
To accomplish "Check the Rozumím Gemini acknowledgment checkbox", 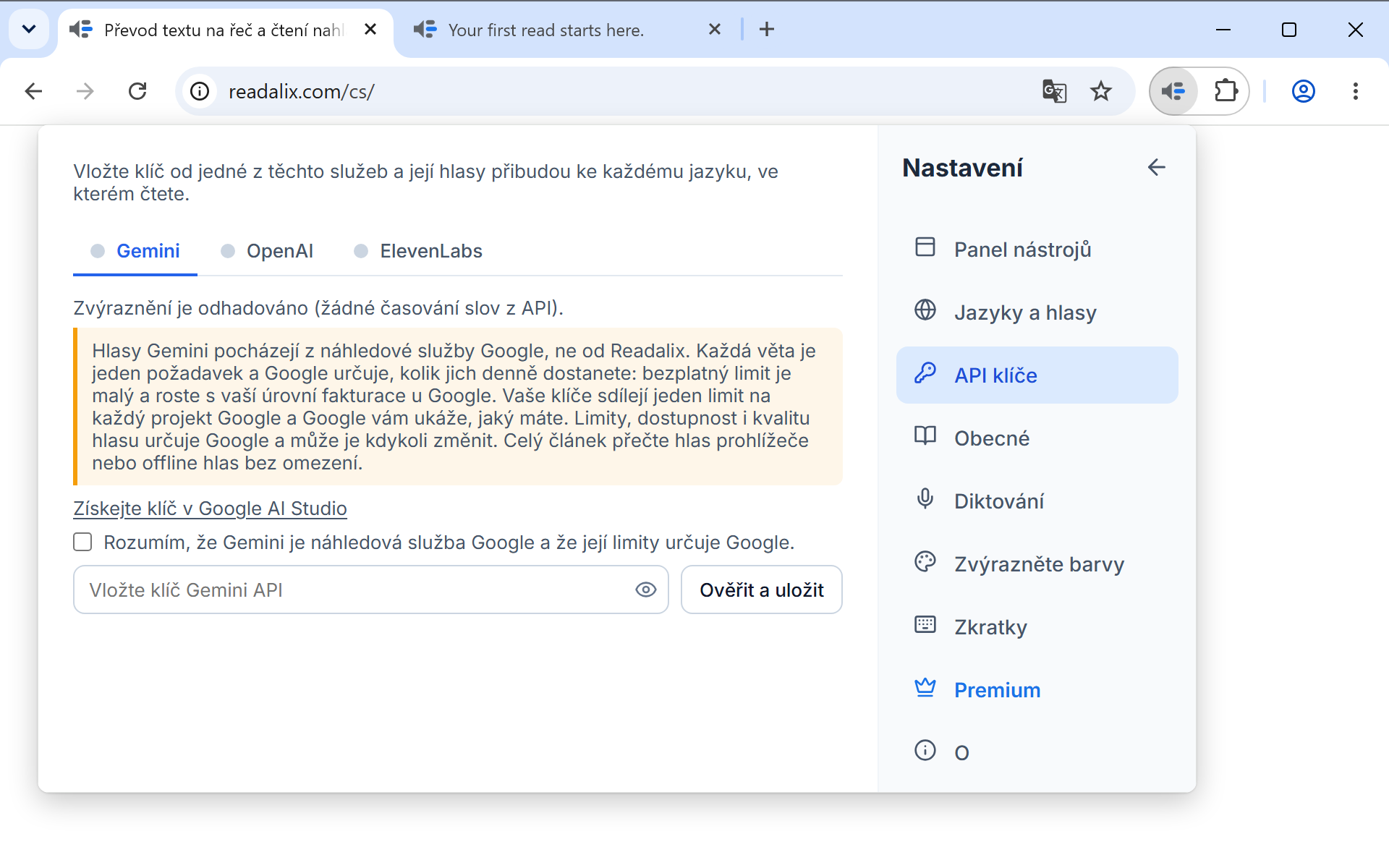I will click(x=83, y=542).
